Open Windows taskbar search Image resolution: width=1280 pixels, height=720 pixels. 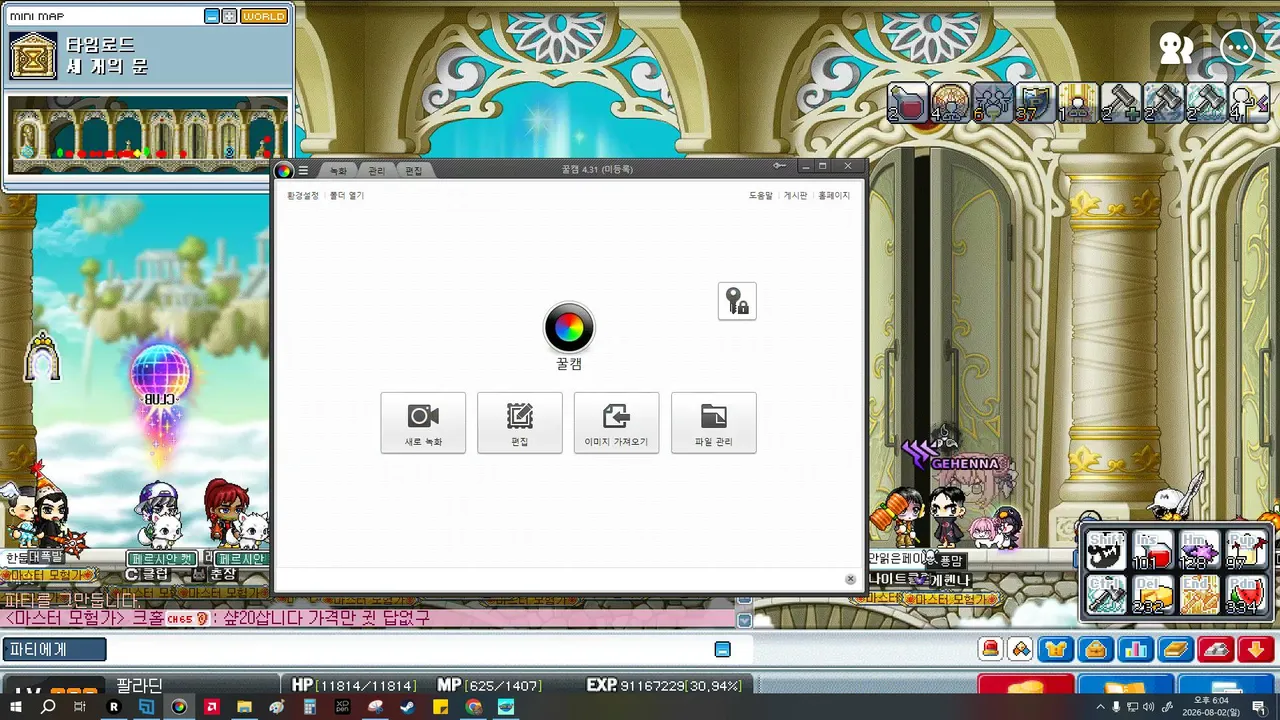48,707
